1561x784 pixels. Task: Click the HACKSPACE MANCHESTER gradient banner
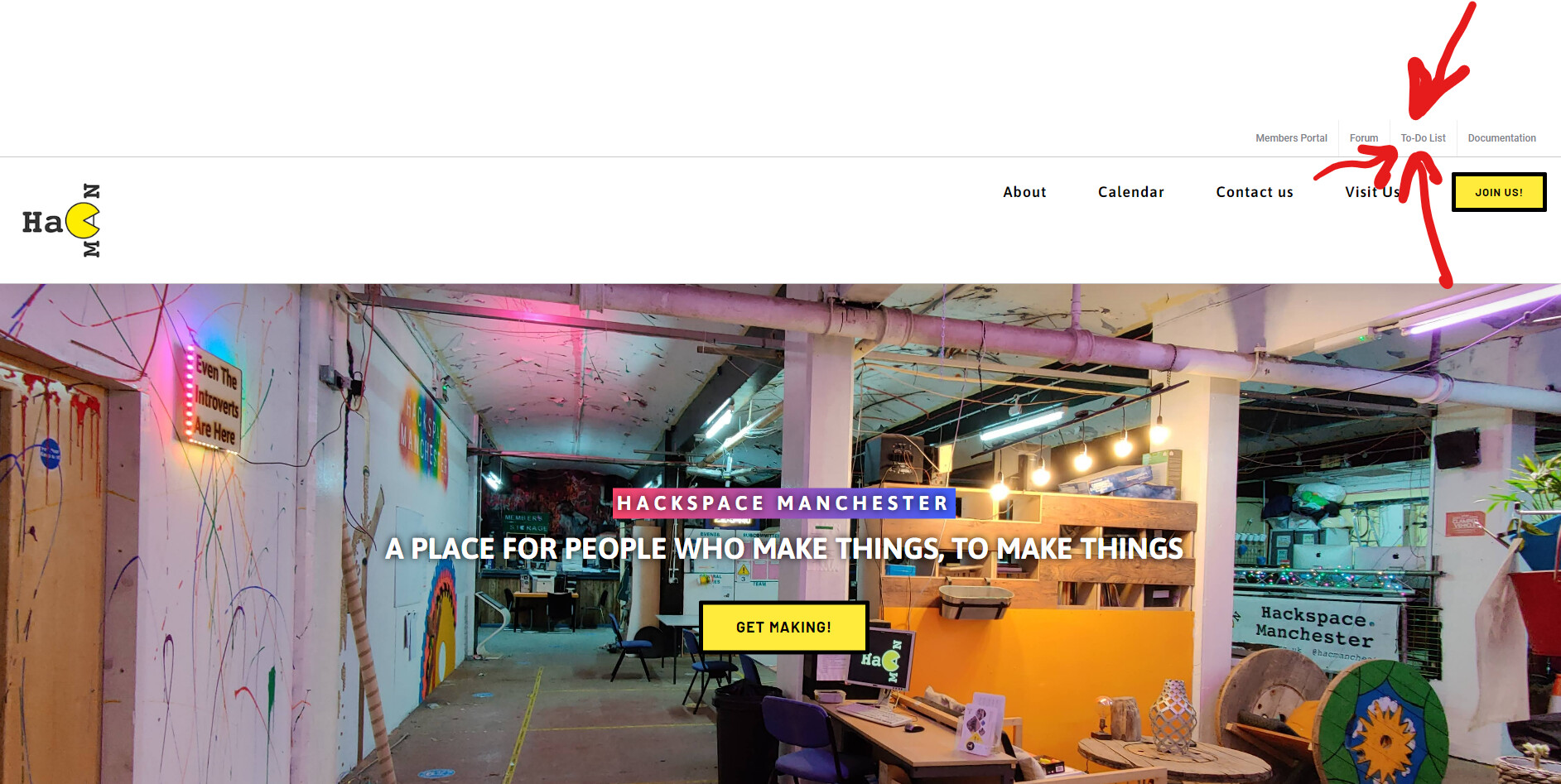(783, 503)
